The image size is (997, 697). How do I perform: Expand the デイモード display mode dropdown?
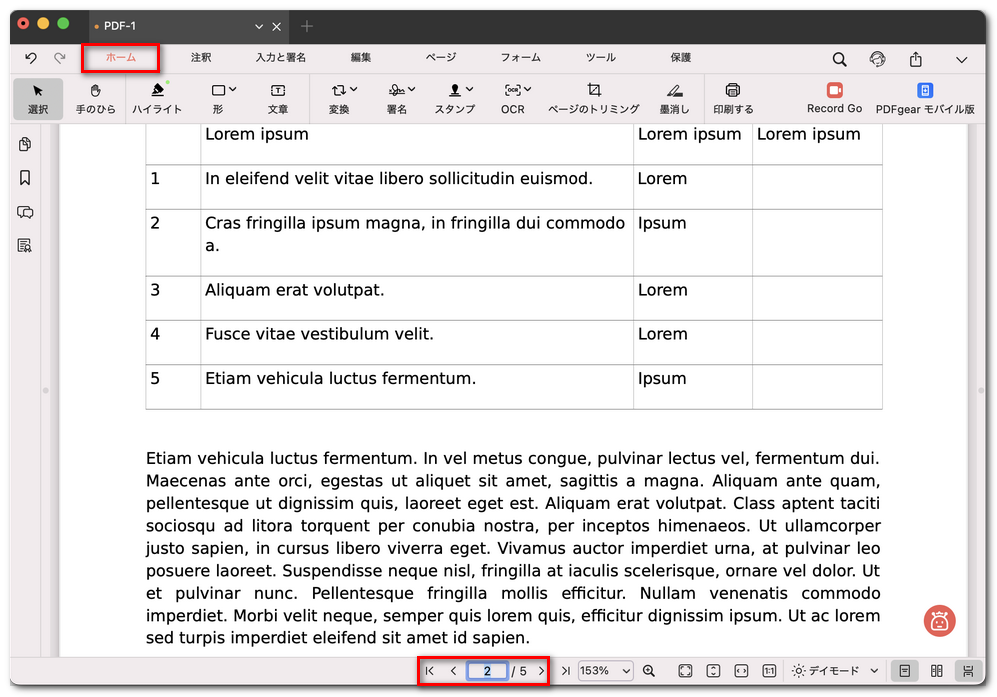pyautogui.click(x=835, y=671)
